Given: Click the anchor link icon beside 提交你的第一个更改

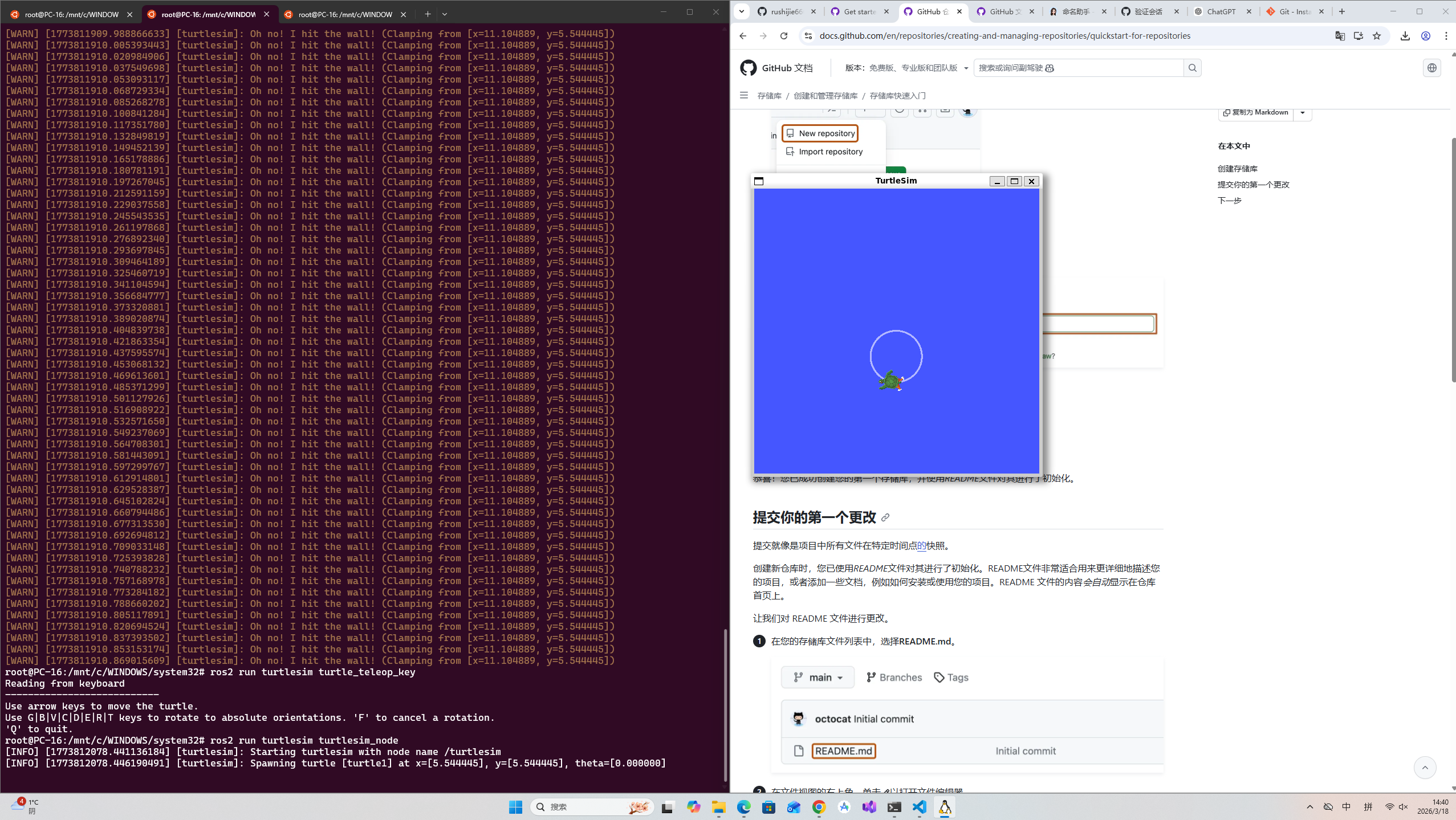Looking at the screenshot, I should click(885, 517).
